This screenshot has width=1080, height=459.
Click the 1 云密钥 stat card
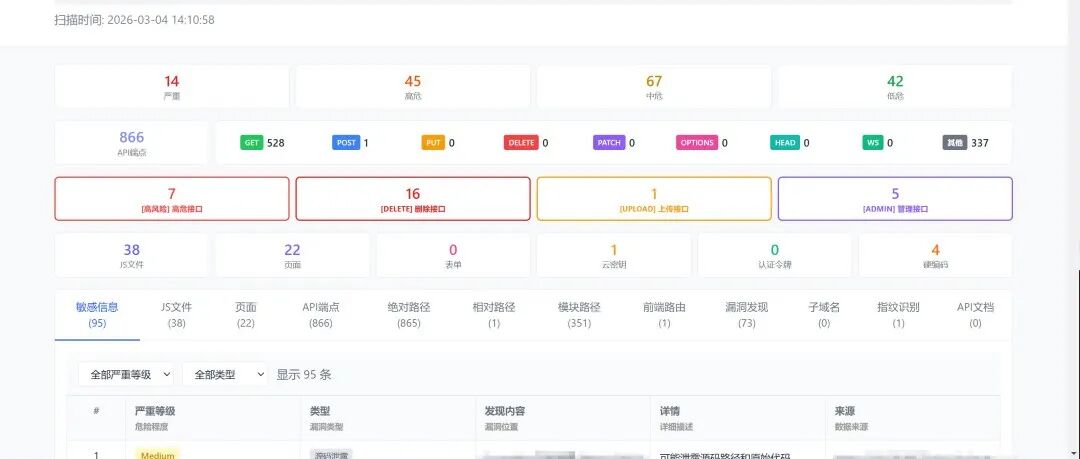pyautogui.click(x=614, y=255)
